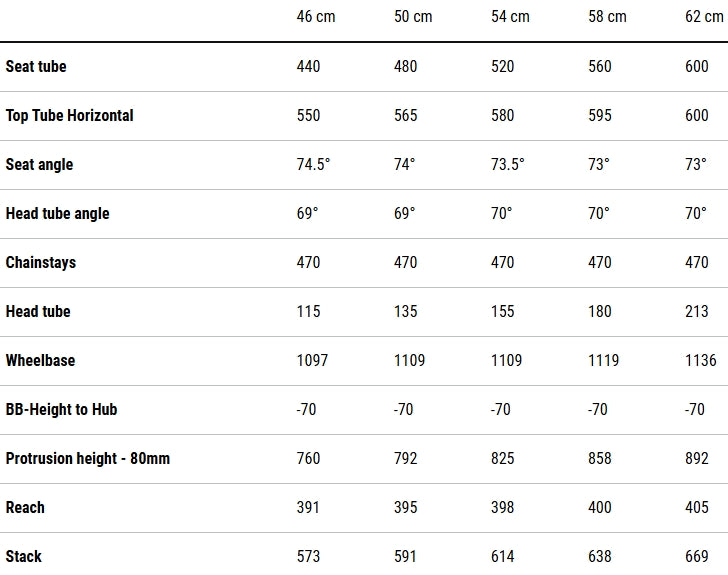Select the Head tube angle row label
The width and height of the screenshot is (728, 575).
pos(57,213)
